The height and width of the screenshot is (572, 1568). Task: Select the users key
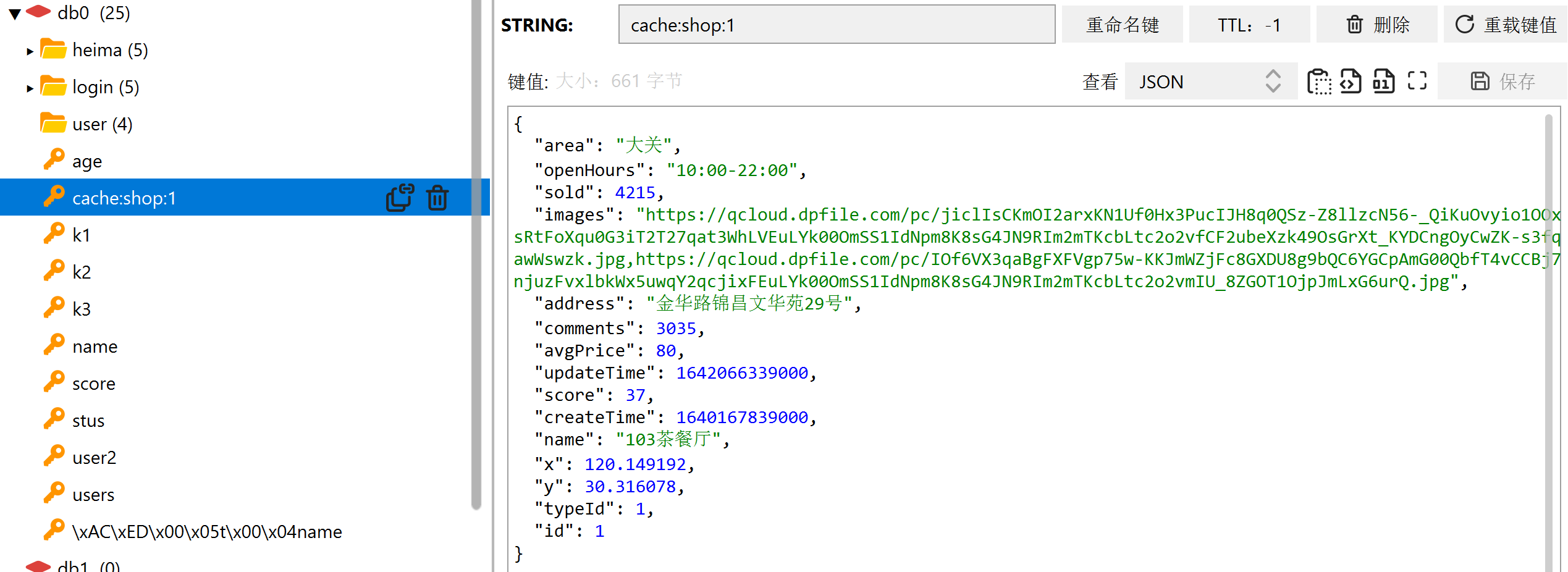click(x=93, y=495)
